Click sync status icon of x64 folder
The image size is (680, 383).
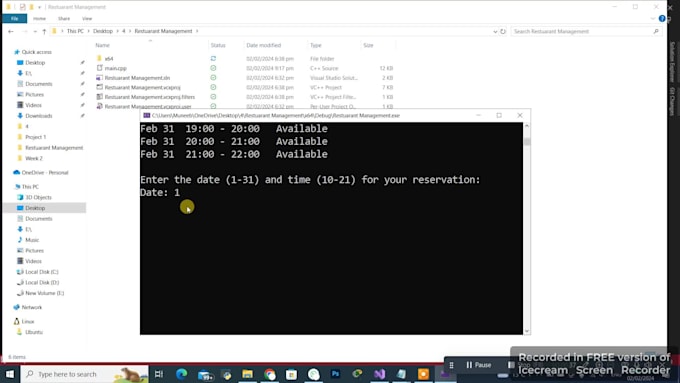point(213,59)
